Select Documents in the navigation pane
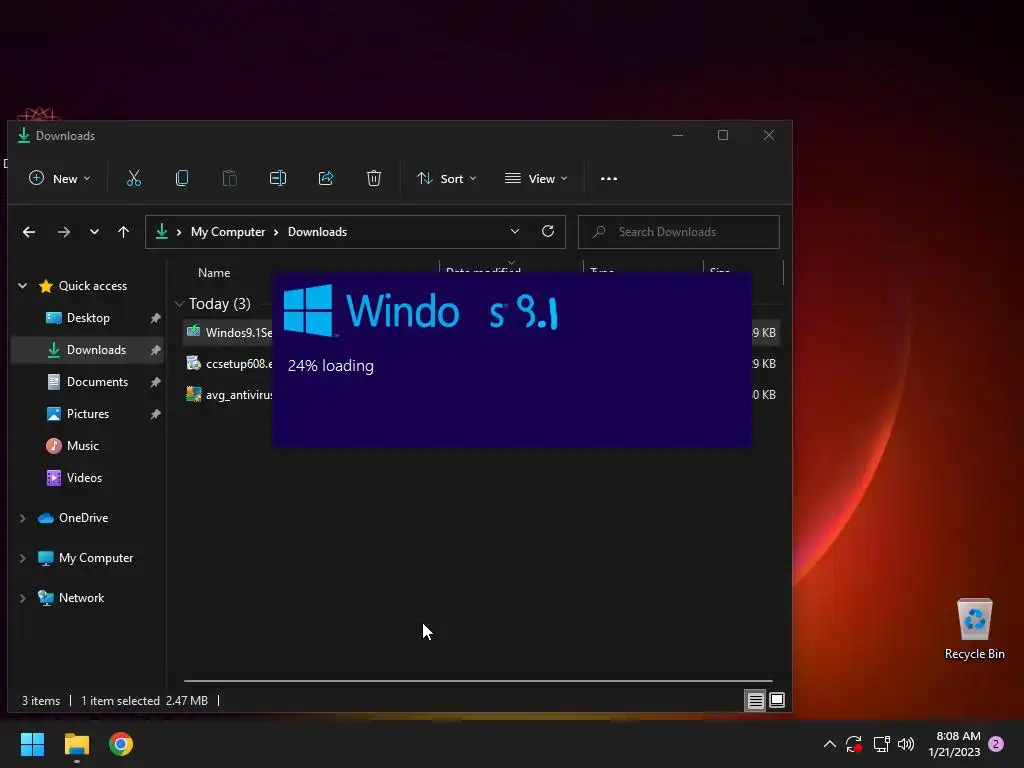 [x=88, y=382]
